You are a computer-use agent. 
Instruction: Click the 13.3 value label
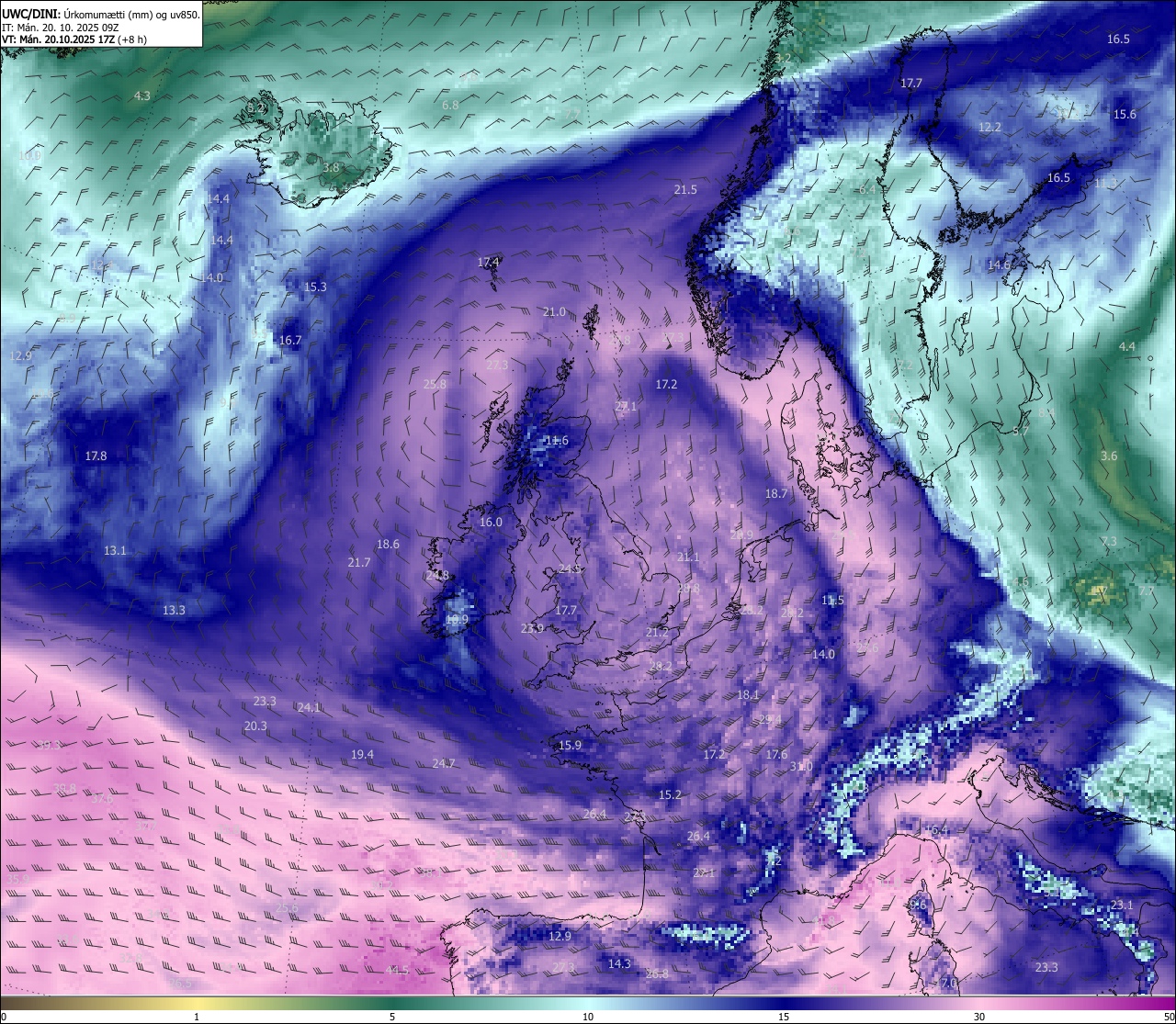pyautogui.click(x=174, y=610)
